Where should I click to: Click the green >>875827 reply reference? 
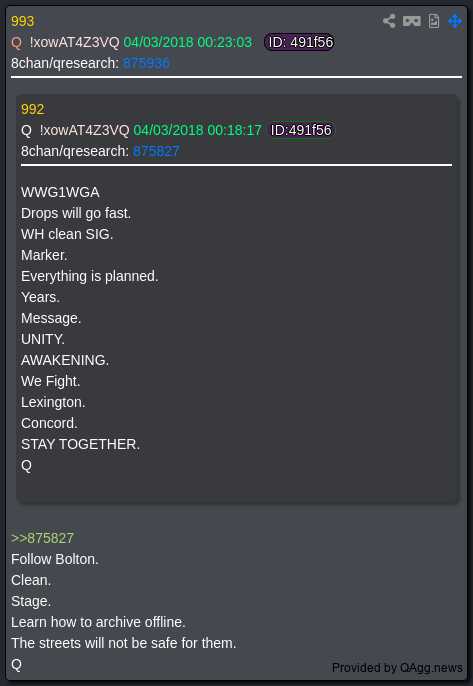coord(42,538)
